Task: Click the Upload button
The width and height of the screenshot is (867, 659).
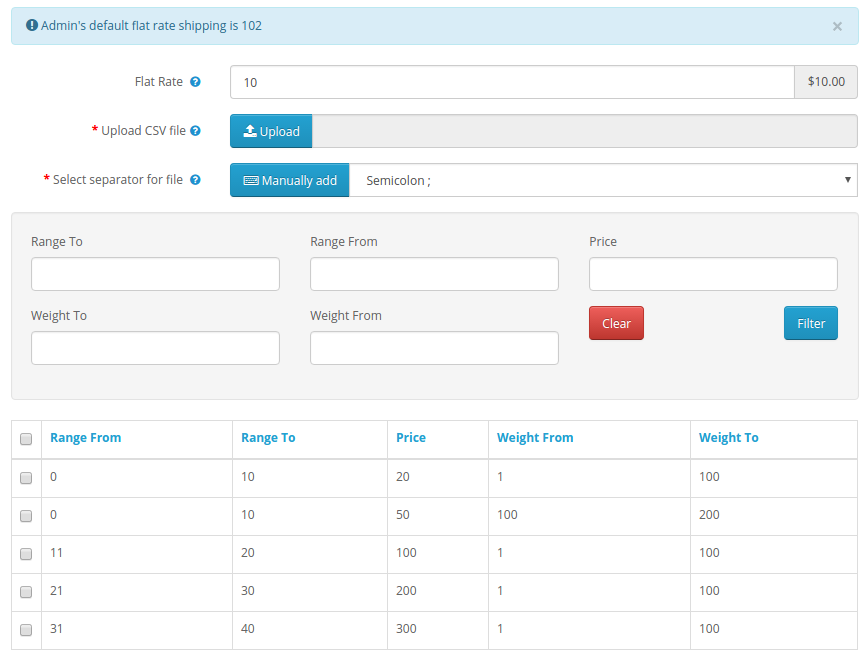Action: [271, 131]
